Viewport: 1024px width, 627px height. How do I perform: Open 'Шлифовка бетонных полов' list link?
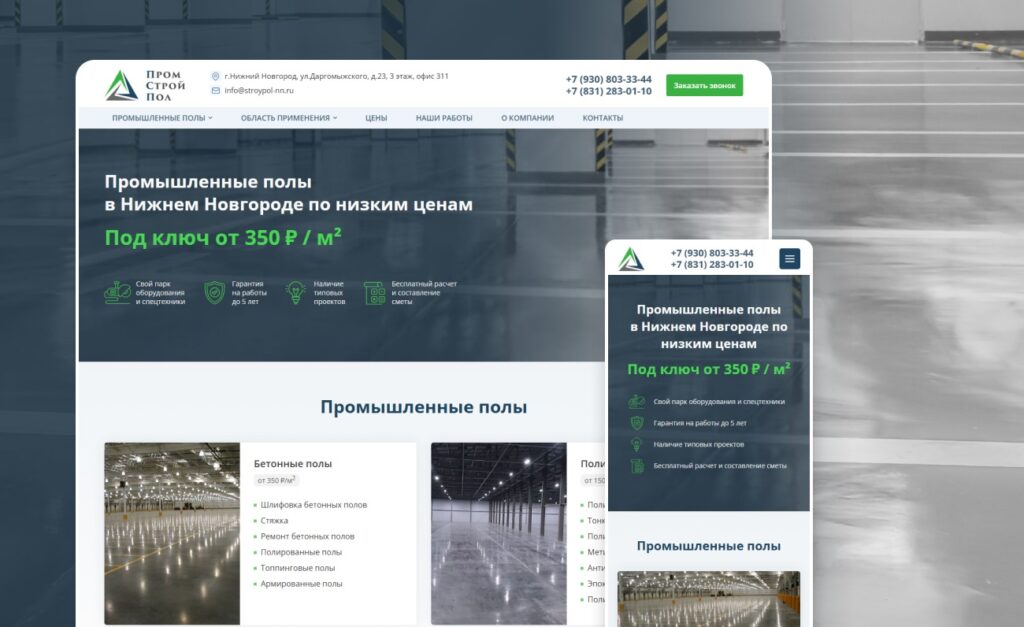tap(313, 505)
